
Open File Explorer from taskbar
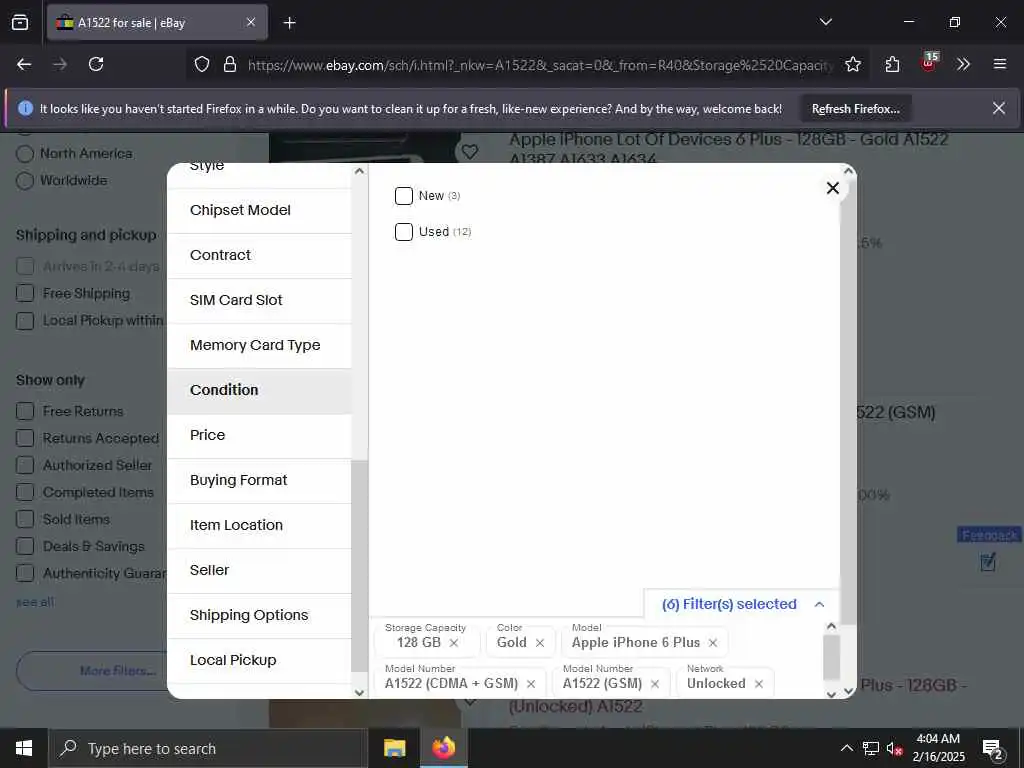[394, 748]
